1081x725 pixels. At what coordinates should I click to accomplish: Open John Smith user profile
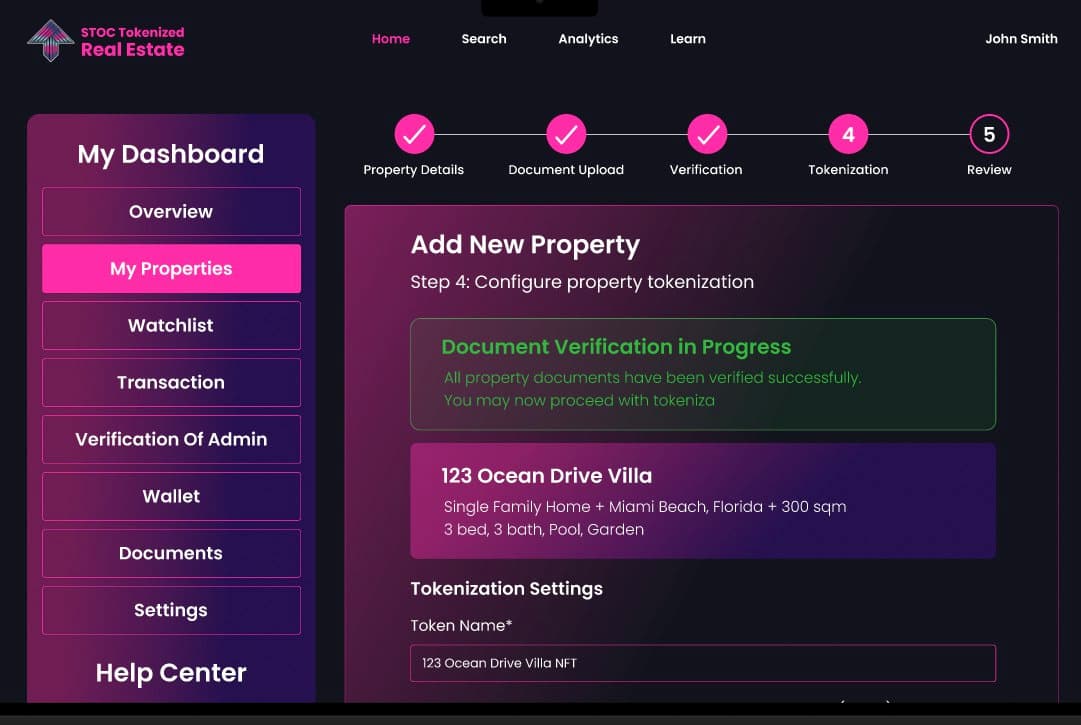click(1021, 39)
